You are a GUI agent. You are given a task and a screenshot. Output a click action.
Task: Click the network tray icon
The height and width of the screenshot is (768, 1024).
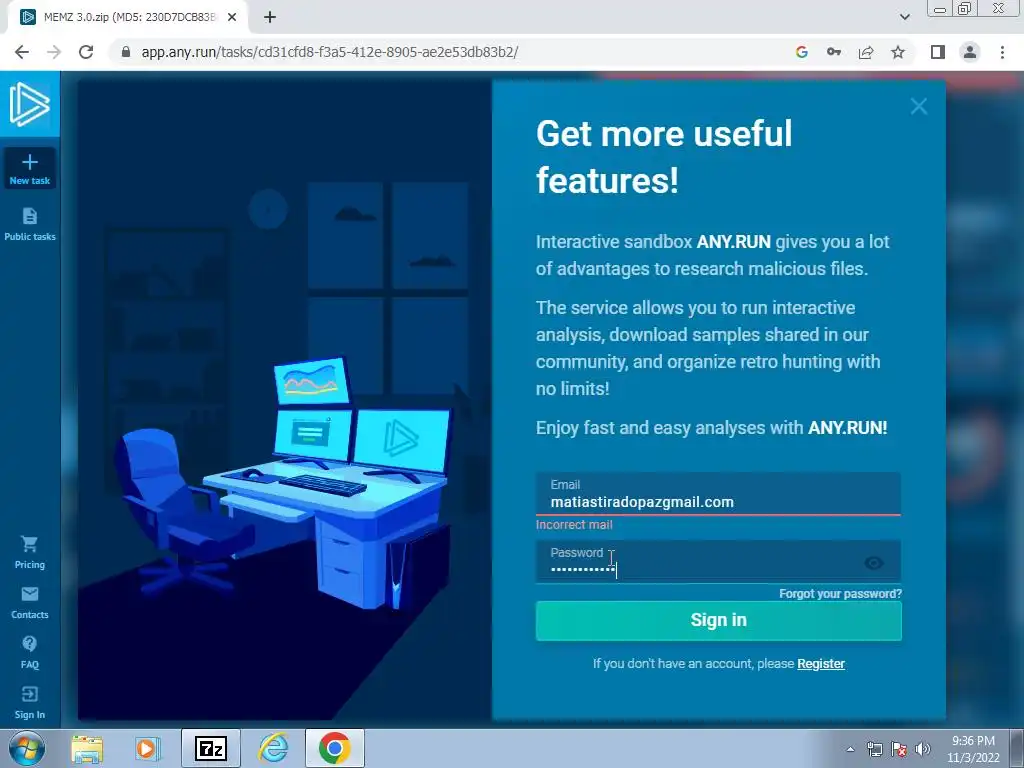(874, 749)
